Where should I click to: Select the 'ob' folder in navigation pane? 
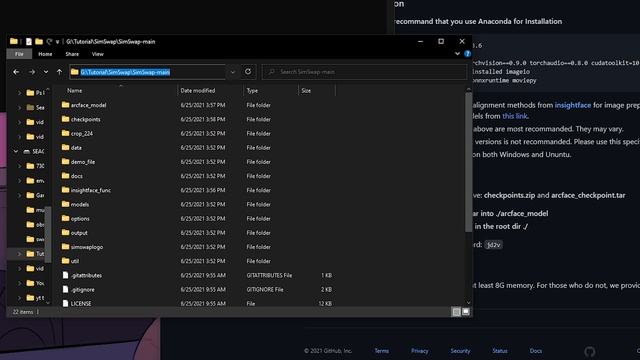coord(35,224)
